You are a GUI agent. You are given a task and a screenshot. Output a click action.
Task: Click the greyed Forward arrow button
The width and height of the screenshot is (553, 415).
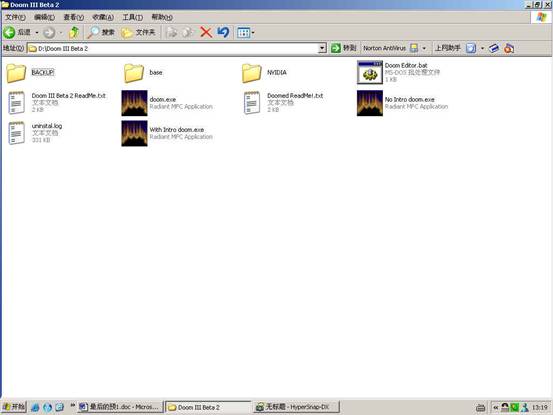tap(49, 32)
